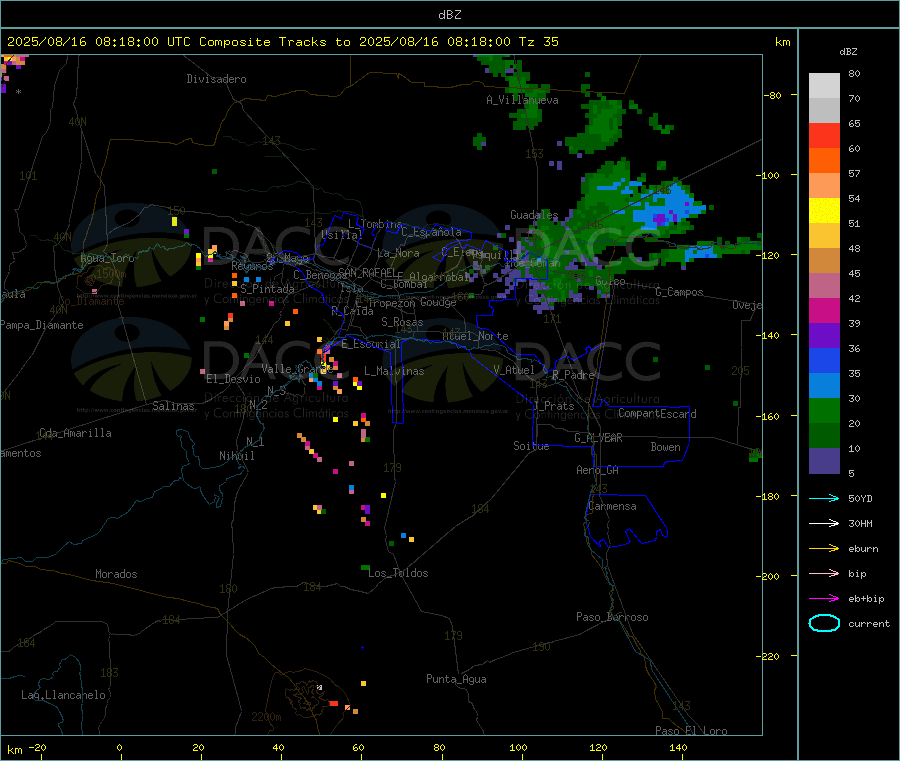The width and height of the screenshot is (900, 761).
Task: Click the green 20 dBZ color swatch
Action: [x=824, y=410]
